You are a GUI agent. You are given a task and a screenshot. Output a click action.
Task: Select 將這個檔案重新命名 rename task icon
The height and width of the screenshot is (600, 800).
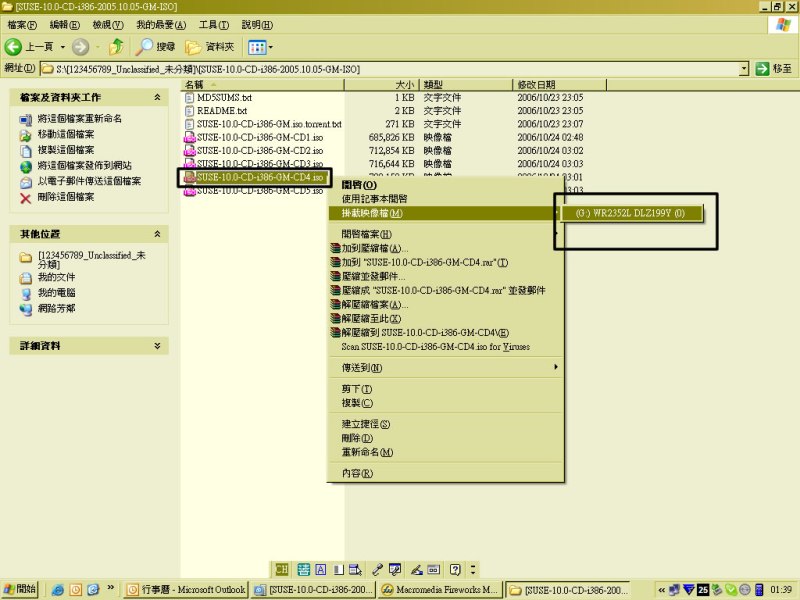26,119
